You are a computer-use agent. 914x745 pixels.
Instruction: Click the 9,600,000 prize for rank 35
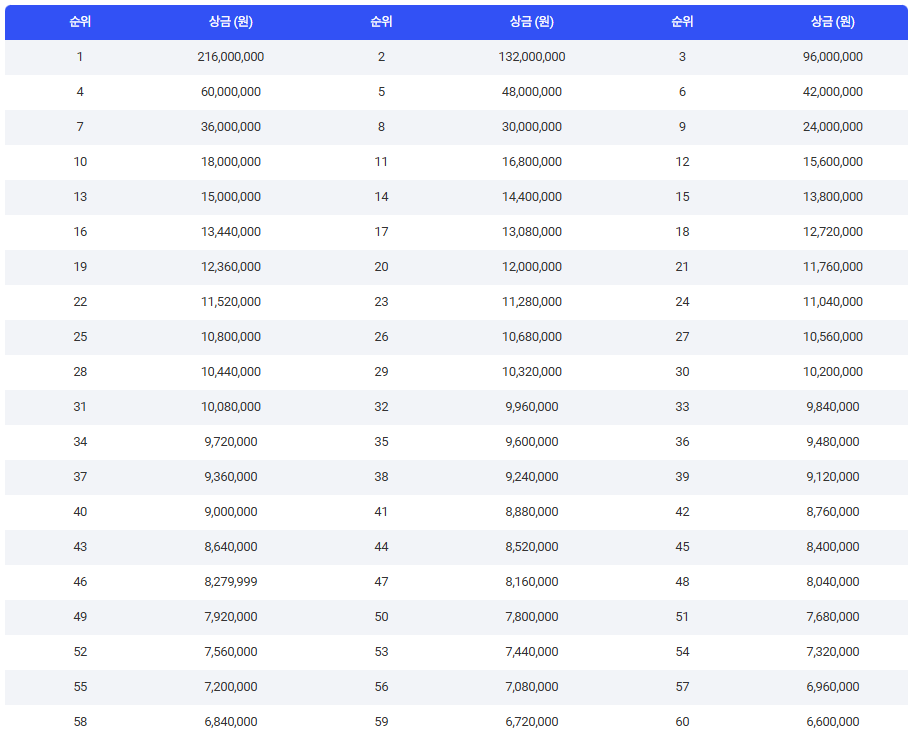pyautogui.click(x=532, y=442)
